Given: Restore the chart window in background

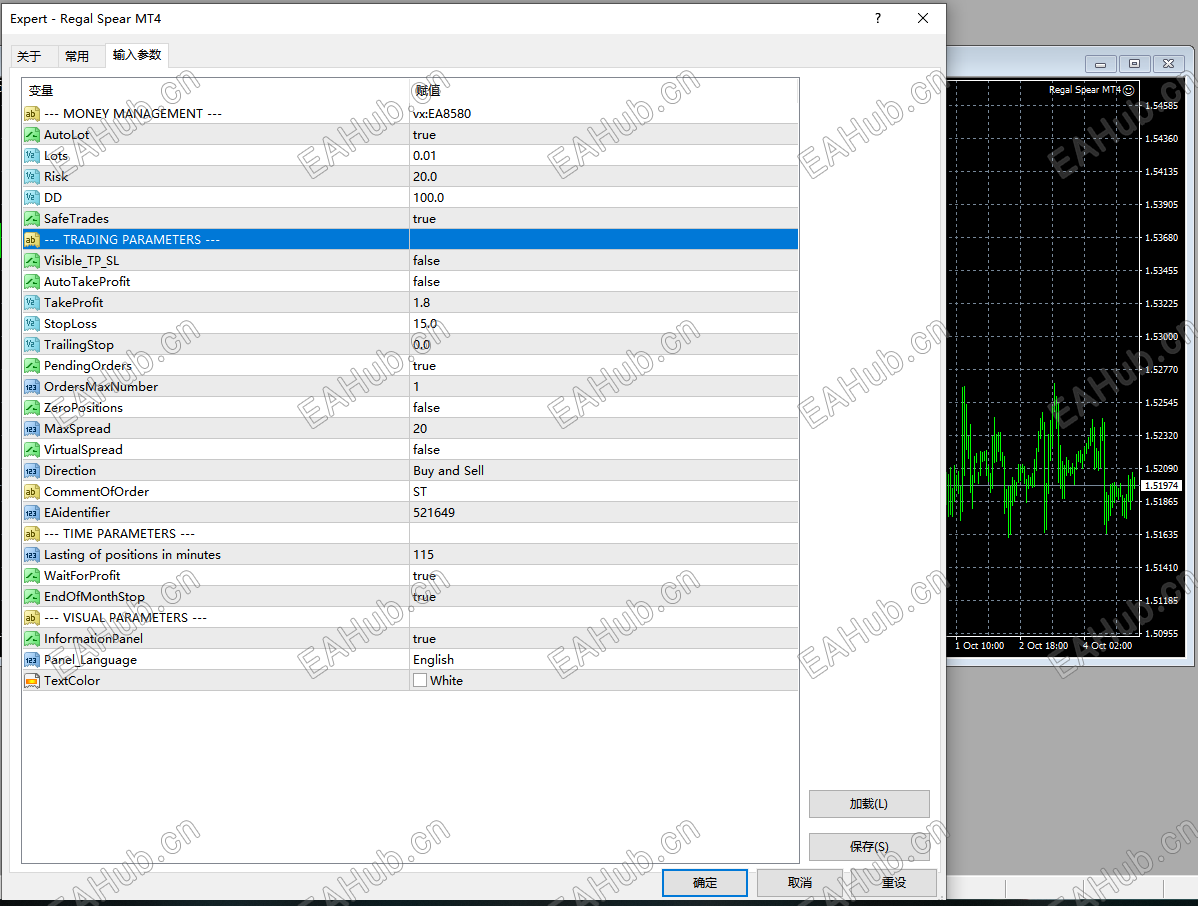Looking at the screenshot, I should click(x=1135, y=64).
